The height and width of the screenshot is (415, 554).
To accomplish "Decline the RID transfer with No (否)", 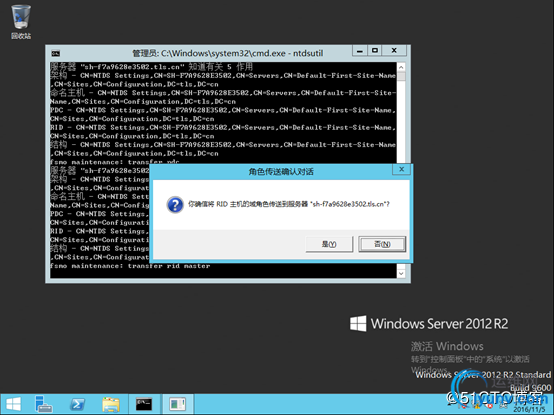I will pyautogui.click(x=382, y=244).
